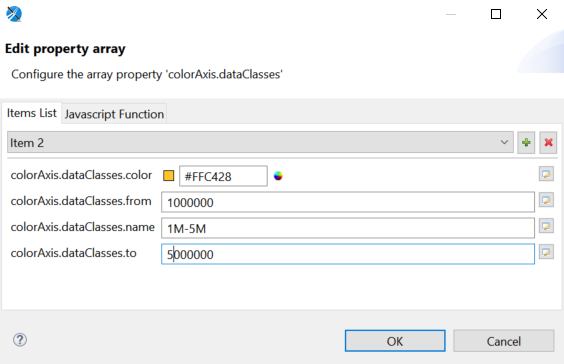Focus the #FFC428 hex color input field
The height and width of the screenshot is (364, 564).
pos(223,176)
